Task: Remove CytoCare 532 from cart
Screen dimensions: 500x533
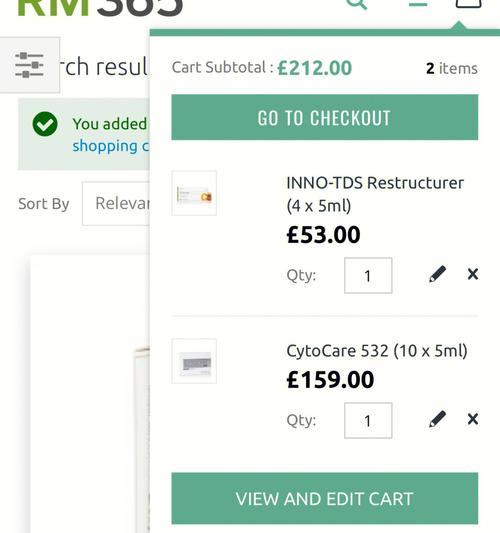Action: click(x=473, y=419)
